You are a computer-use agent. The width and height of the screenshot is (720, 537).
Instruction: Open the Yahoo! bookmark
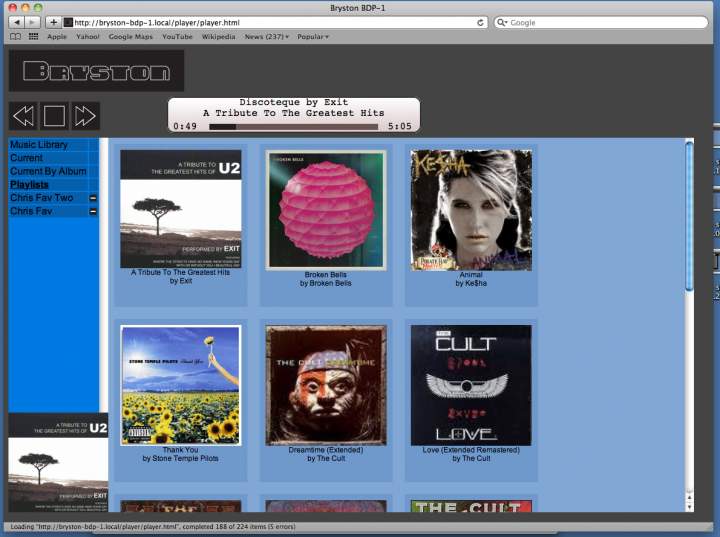click(88, 37)
